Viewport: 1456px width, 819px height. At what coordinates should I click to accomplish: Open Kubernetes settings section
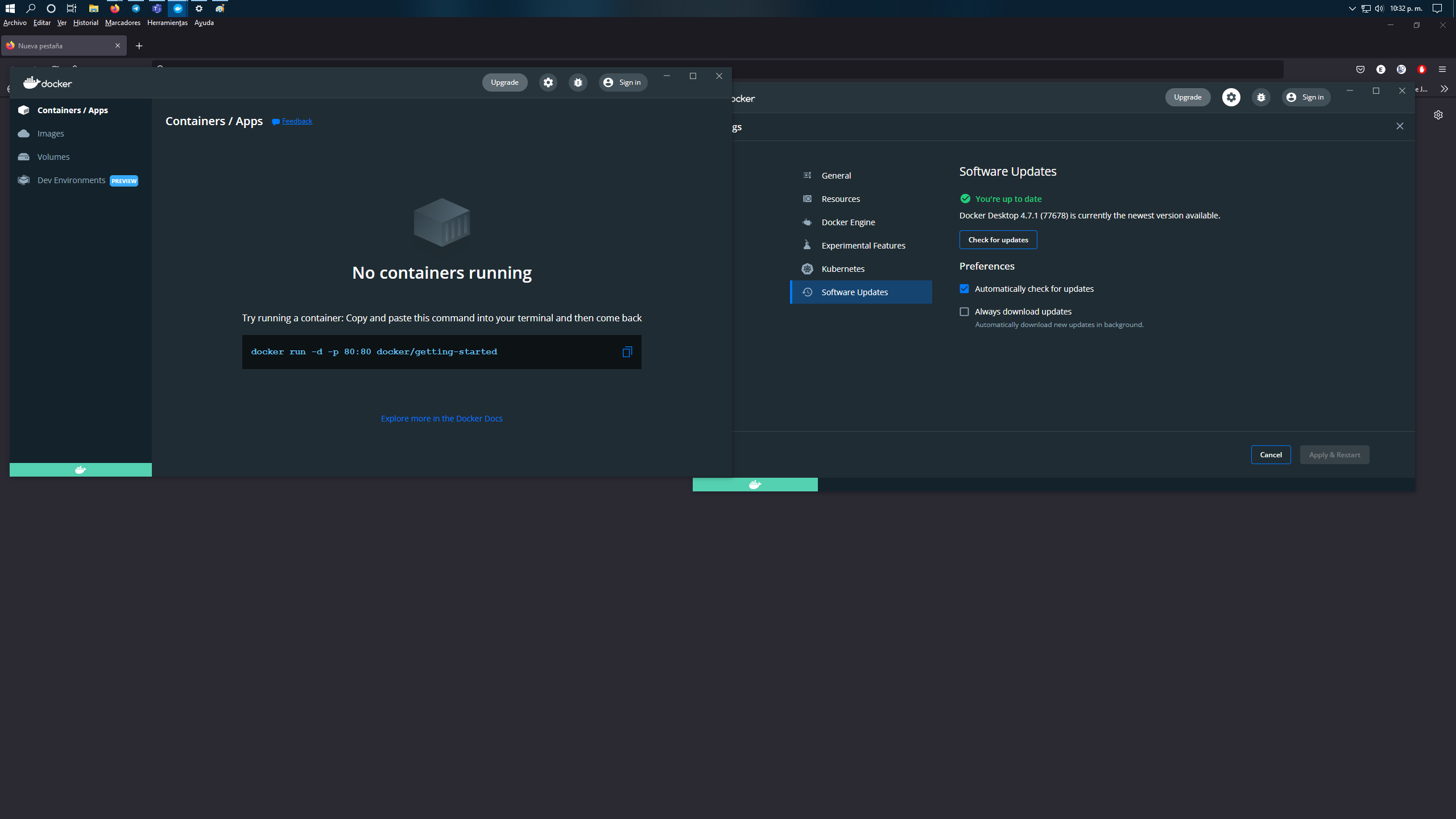click(861, 269)
